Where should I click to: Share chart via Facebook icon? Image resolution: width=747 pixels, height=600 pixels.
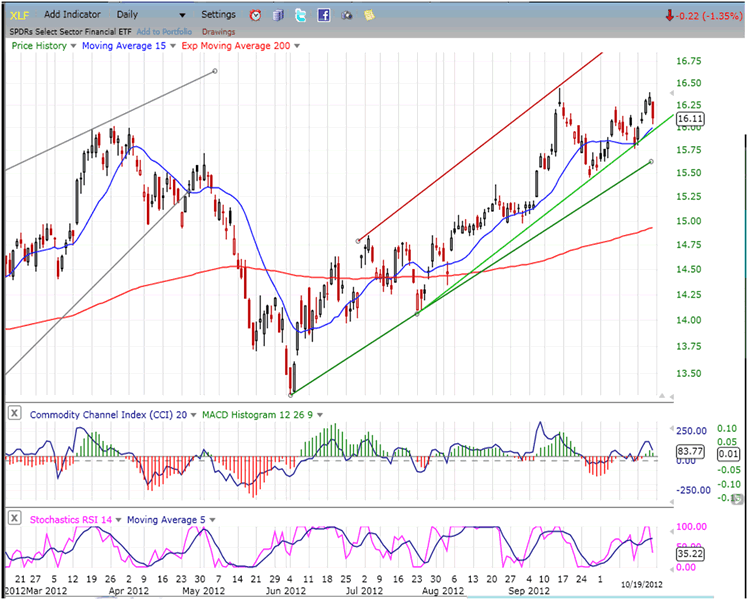tap(324, 16)
